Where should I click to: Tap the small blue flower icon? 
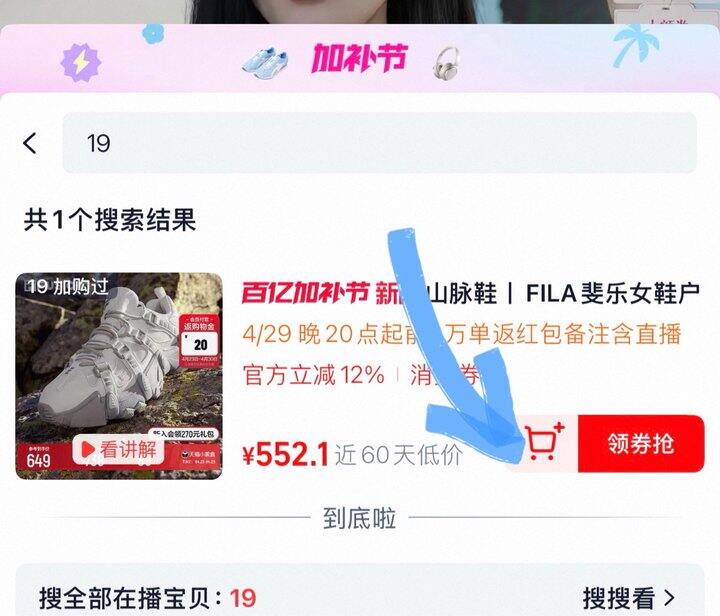153,34
